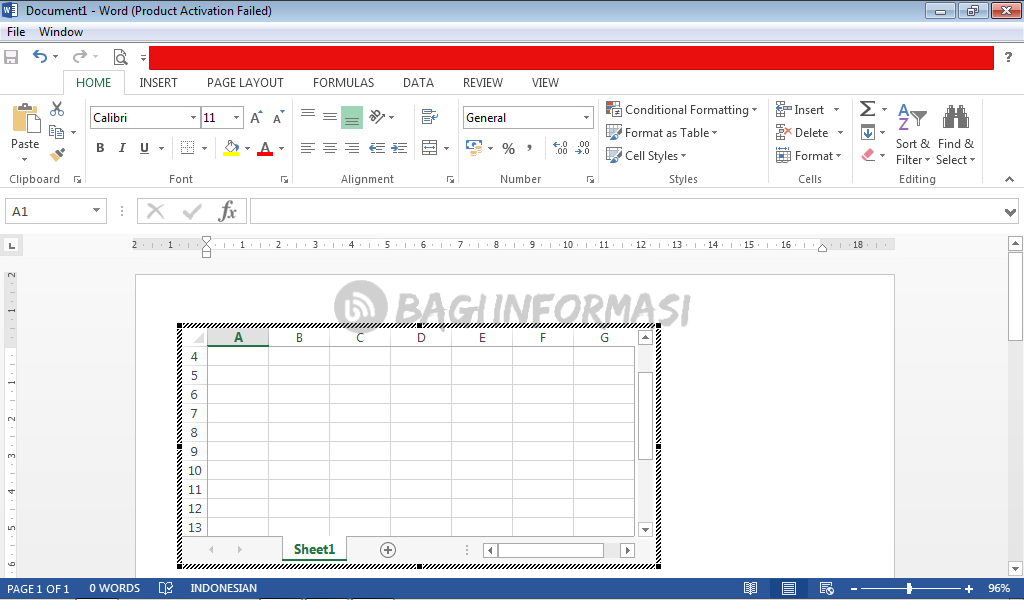Open the Window menu
The height and width of the screenshot is (612, 1024).
[x=61, y=31]
